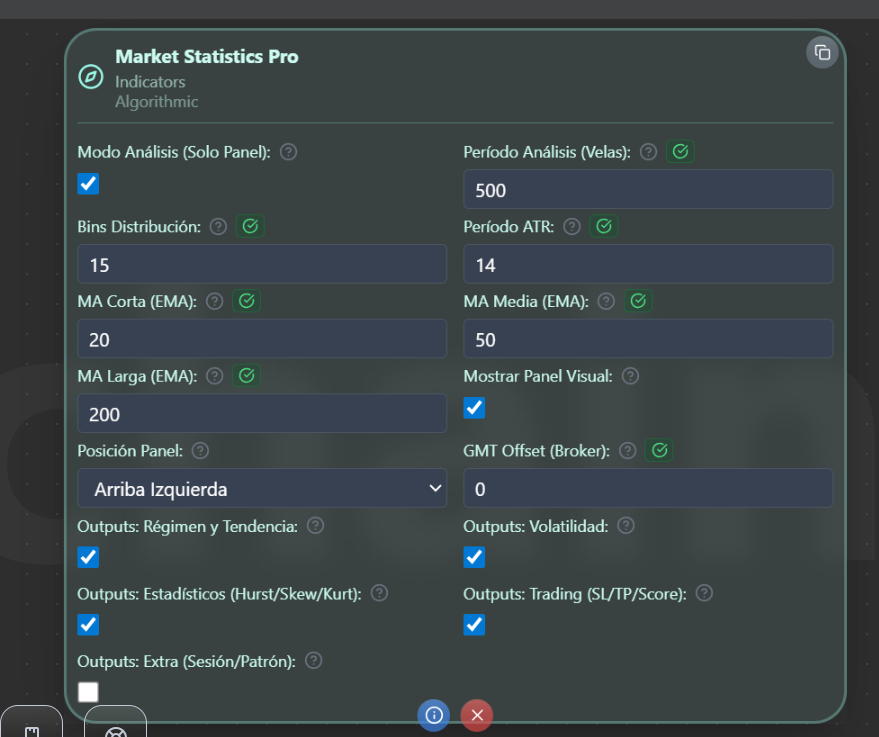Click the green check icon beside Período Análisis
This screenshot has height=737, width=879.
click(681, 152)
